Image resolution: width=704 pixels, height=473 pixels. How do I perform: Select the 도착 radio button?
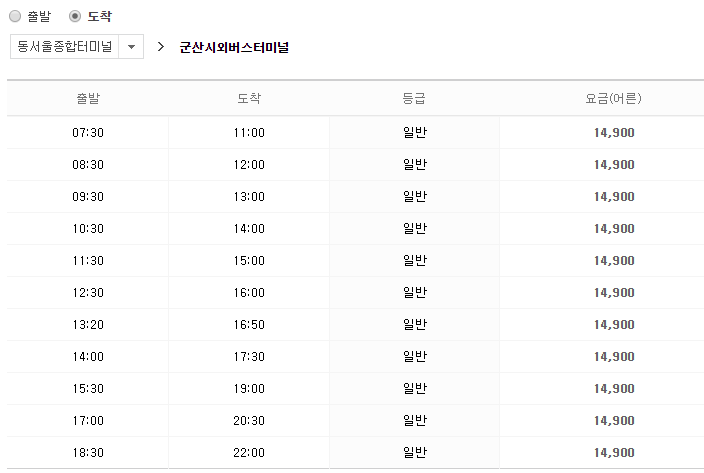click(x=75, y=16)
